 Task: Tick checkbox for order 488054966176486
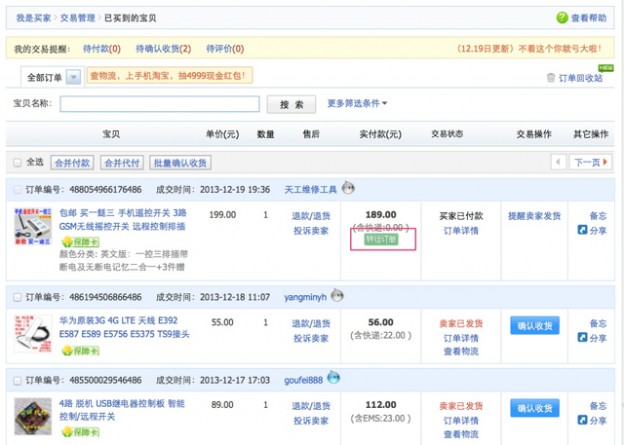point(17,189)
